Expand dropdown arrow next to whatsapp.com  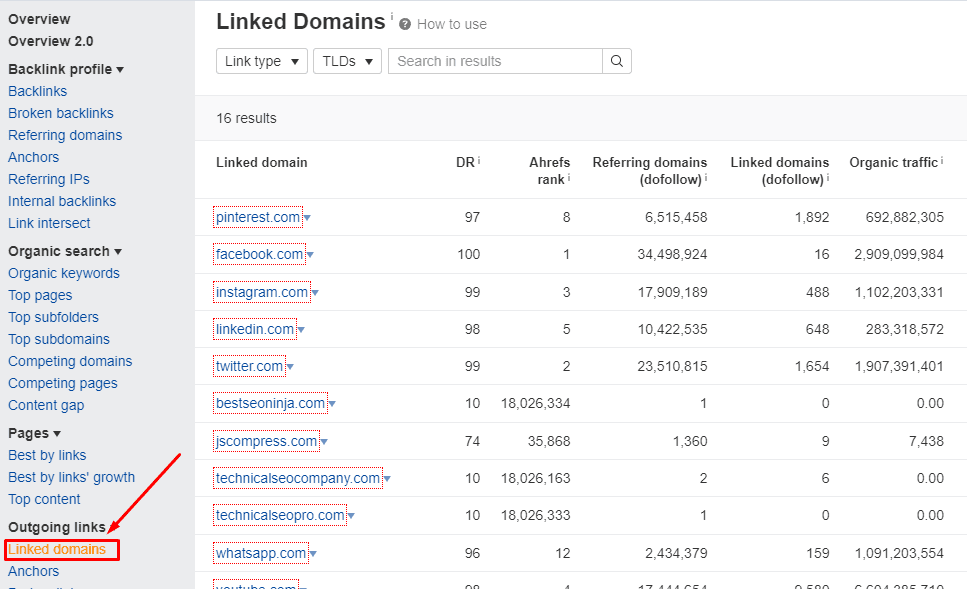[x=313, y=554]
